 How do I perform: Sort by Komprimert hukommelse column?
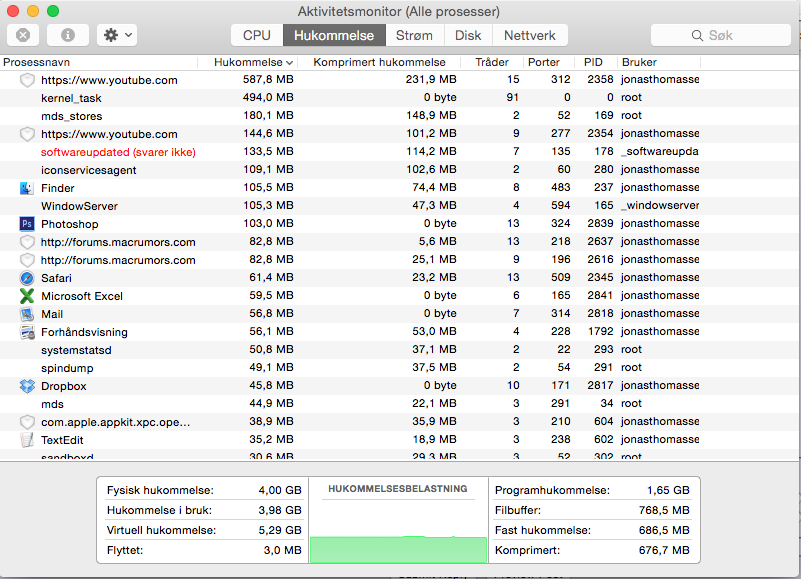379,62
